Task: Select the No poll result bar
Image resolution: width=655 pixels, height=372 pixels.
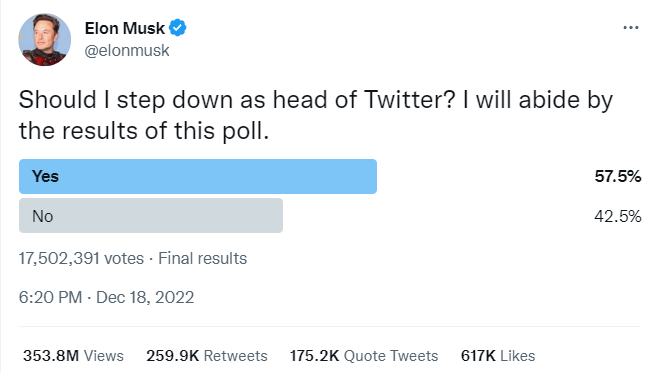Action: (151, 215)
